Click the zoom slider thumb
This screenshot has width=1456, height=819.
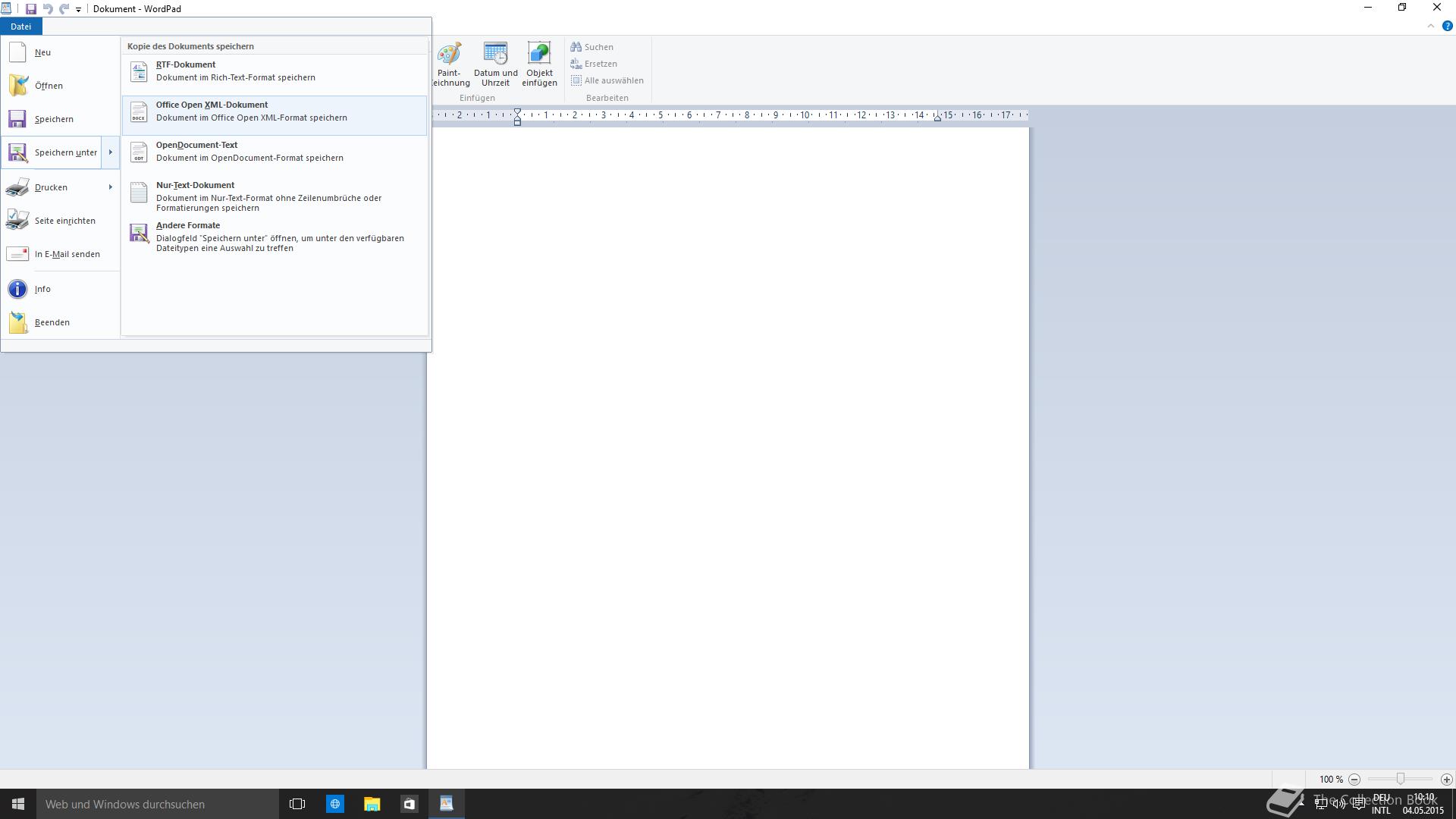(1400, 780)
